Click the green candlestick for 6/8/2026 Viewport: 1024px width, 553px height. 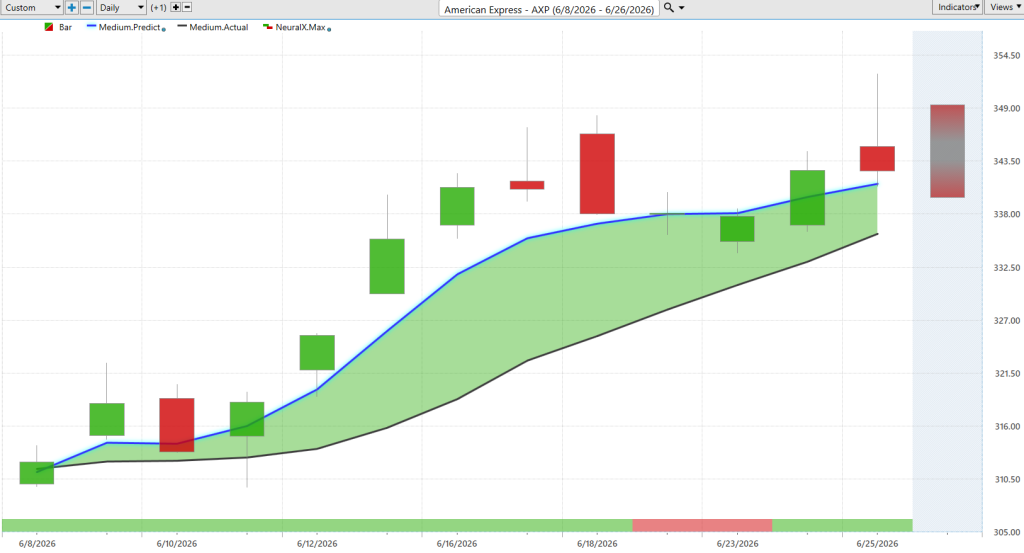[x=37, y=473]
